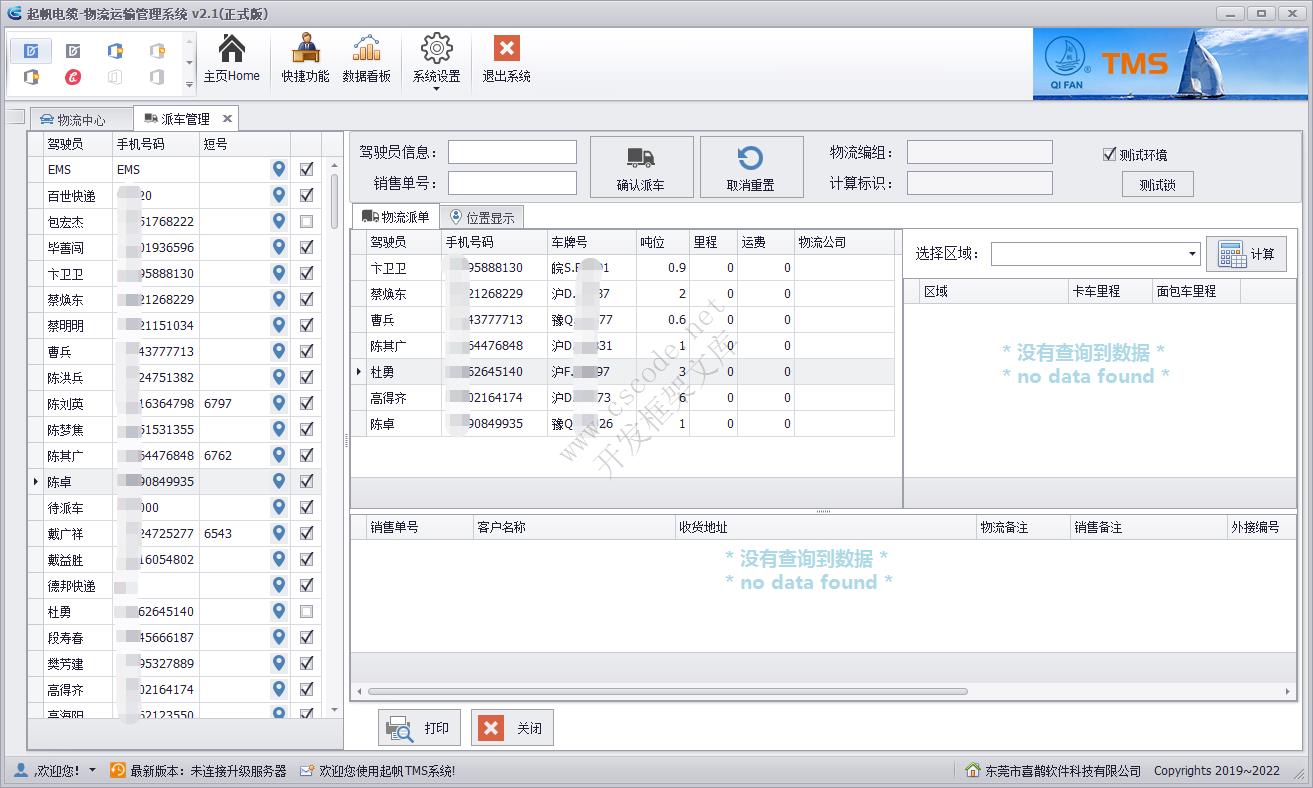Open the 数据看板 data dashboard icon
The image size is (1313, 788).
point(367,50)
